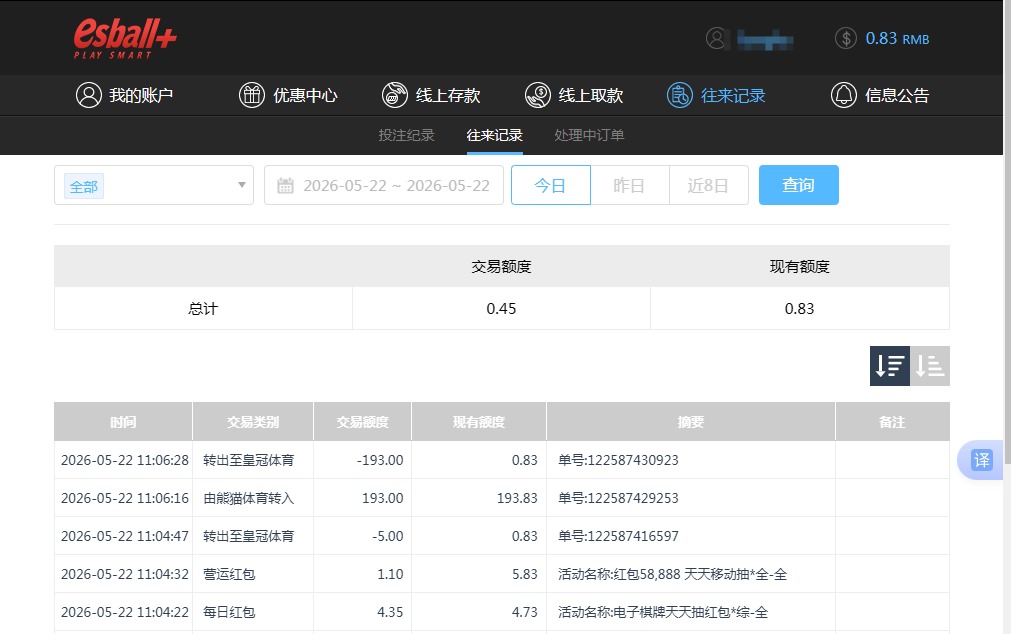
Task: Sort records in descending order
Action: click(890, 366)
